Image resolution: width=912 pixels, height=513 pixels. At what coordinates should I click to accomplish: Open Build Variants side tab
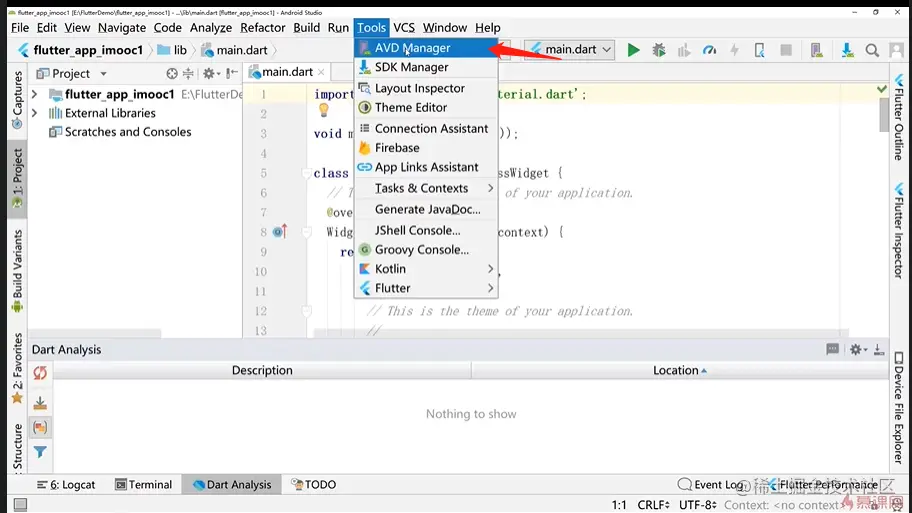tap(17, 272)
